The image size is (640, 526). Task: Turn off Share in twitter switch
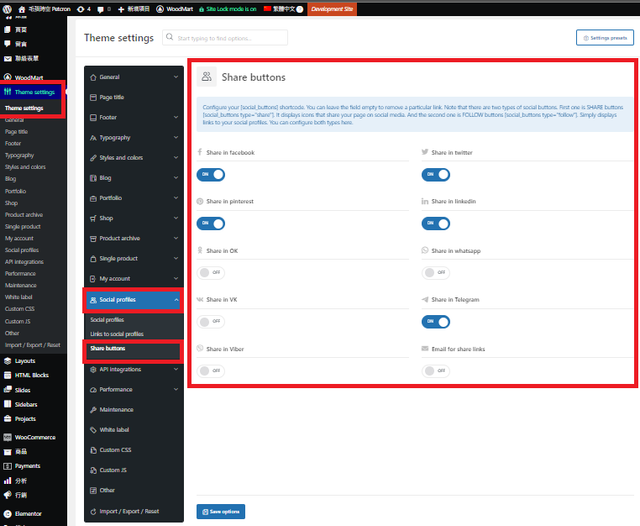click(436, 175)
